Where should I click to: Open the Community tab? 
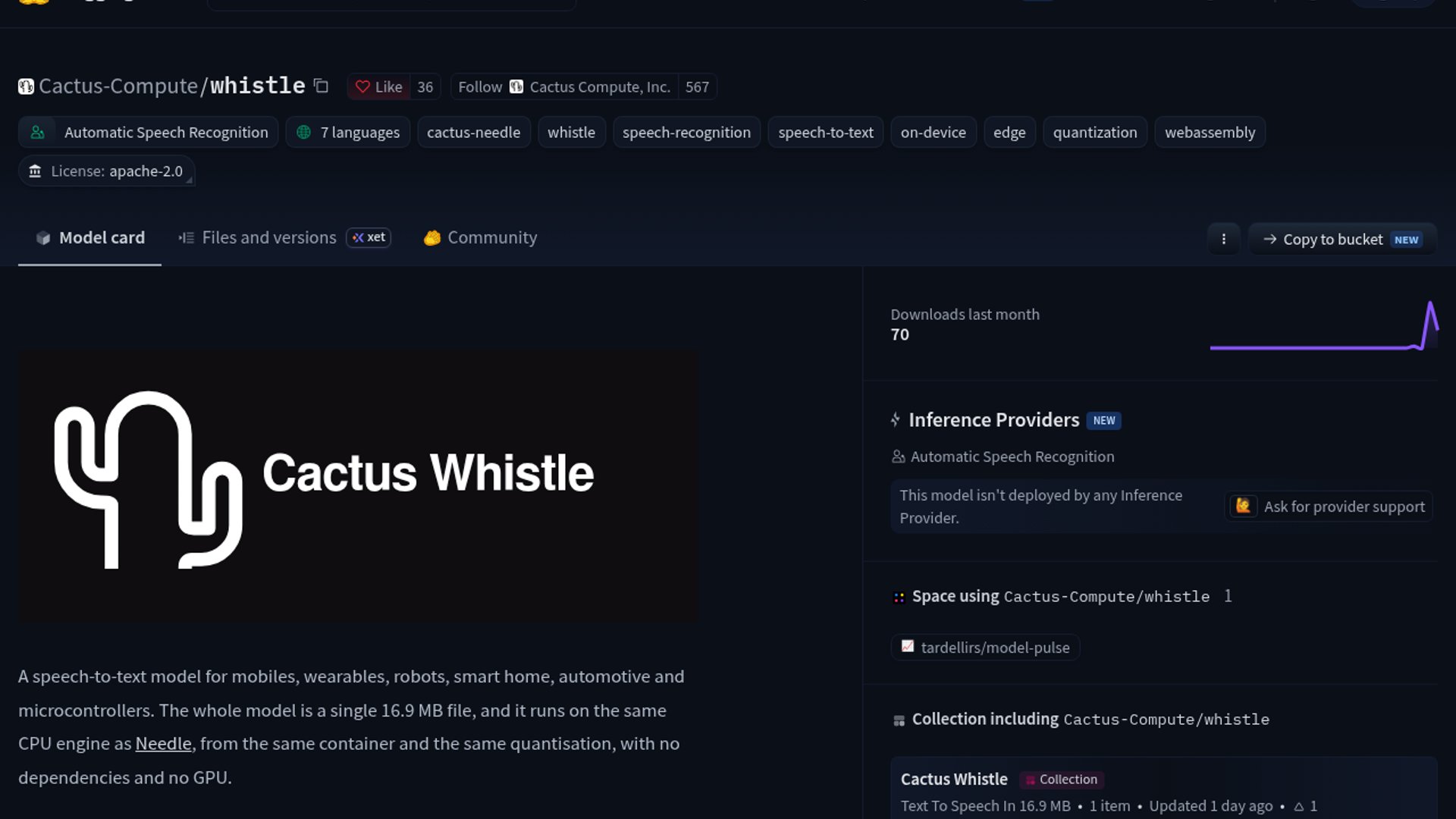tap(480, 237)
